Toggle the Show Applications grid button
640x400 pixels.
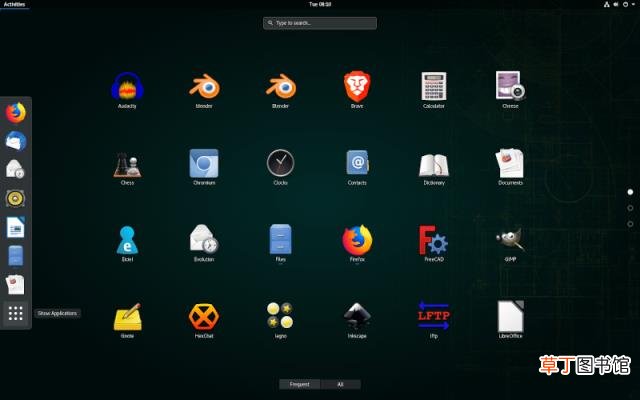[16, 313]
